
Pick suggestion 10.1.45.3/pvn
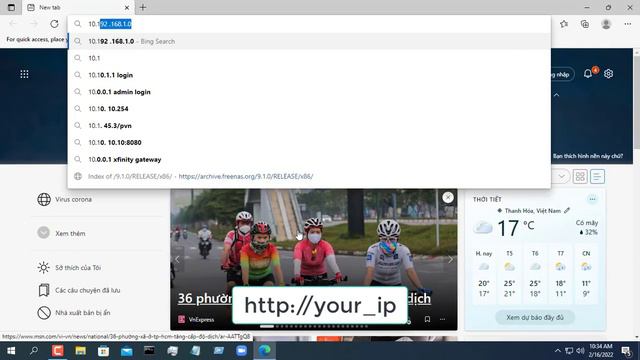pos(309,126)
